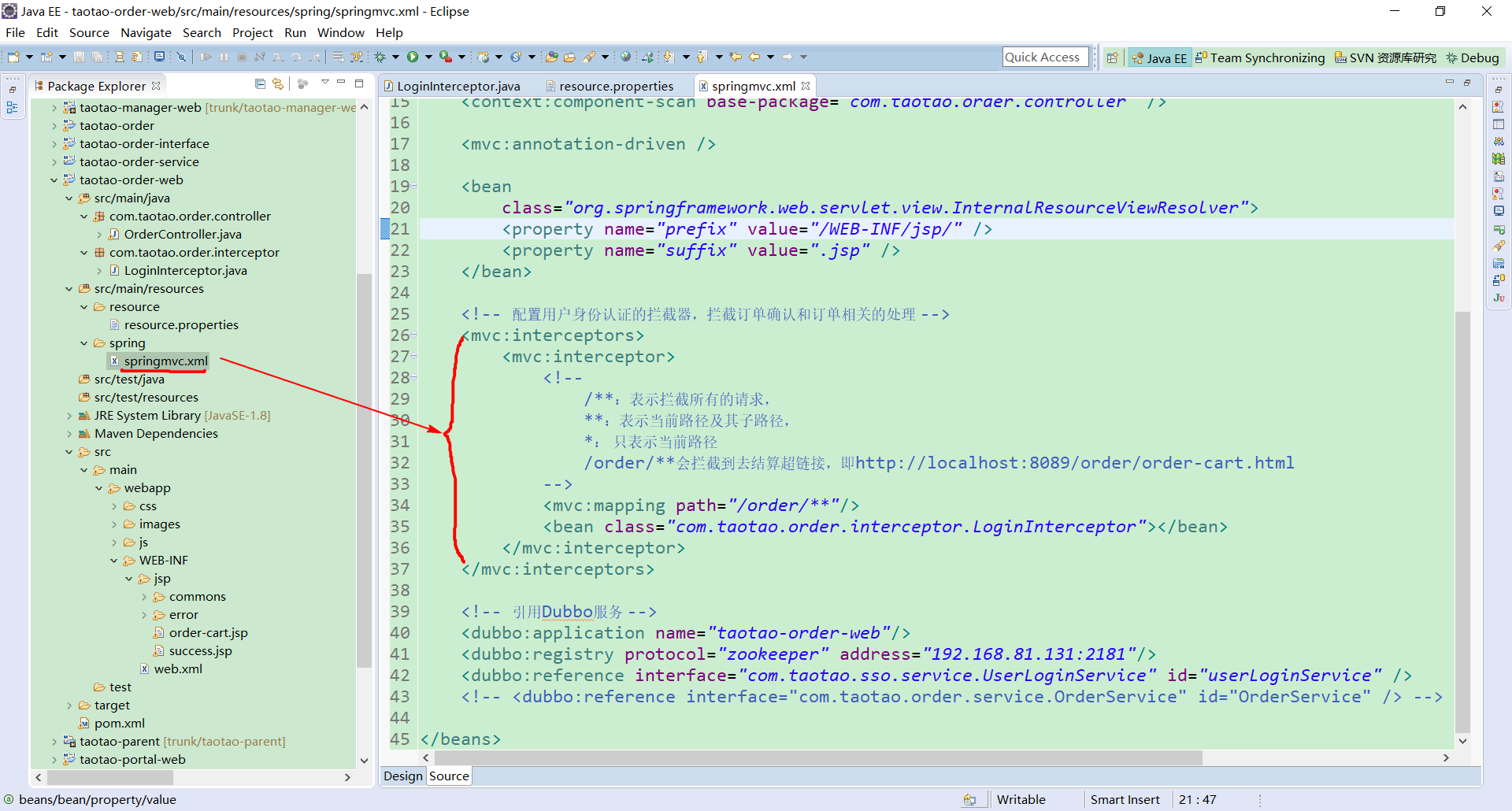Image resolution: width=1512 pixels, height=811 pixels.
Task: Open the Properties table trim icon
Action: [1499, 124]
